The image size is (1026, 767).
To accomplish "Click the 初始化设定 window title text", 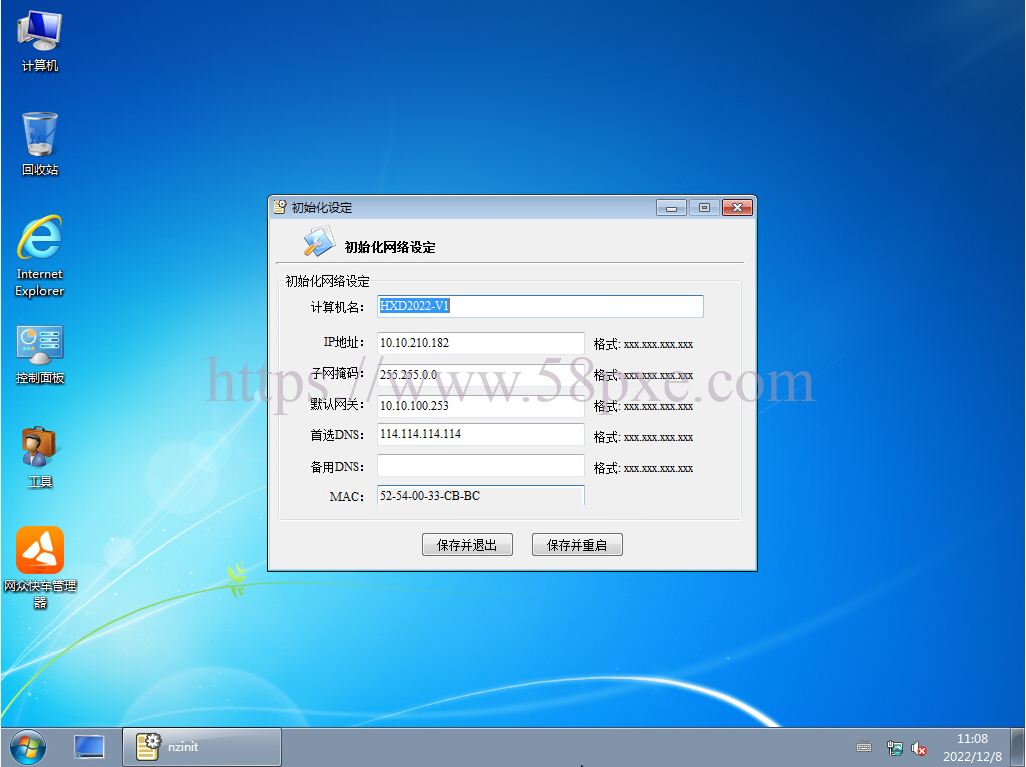I will point(322,207).
